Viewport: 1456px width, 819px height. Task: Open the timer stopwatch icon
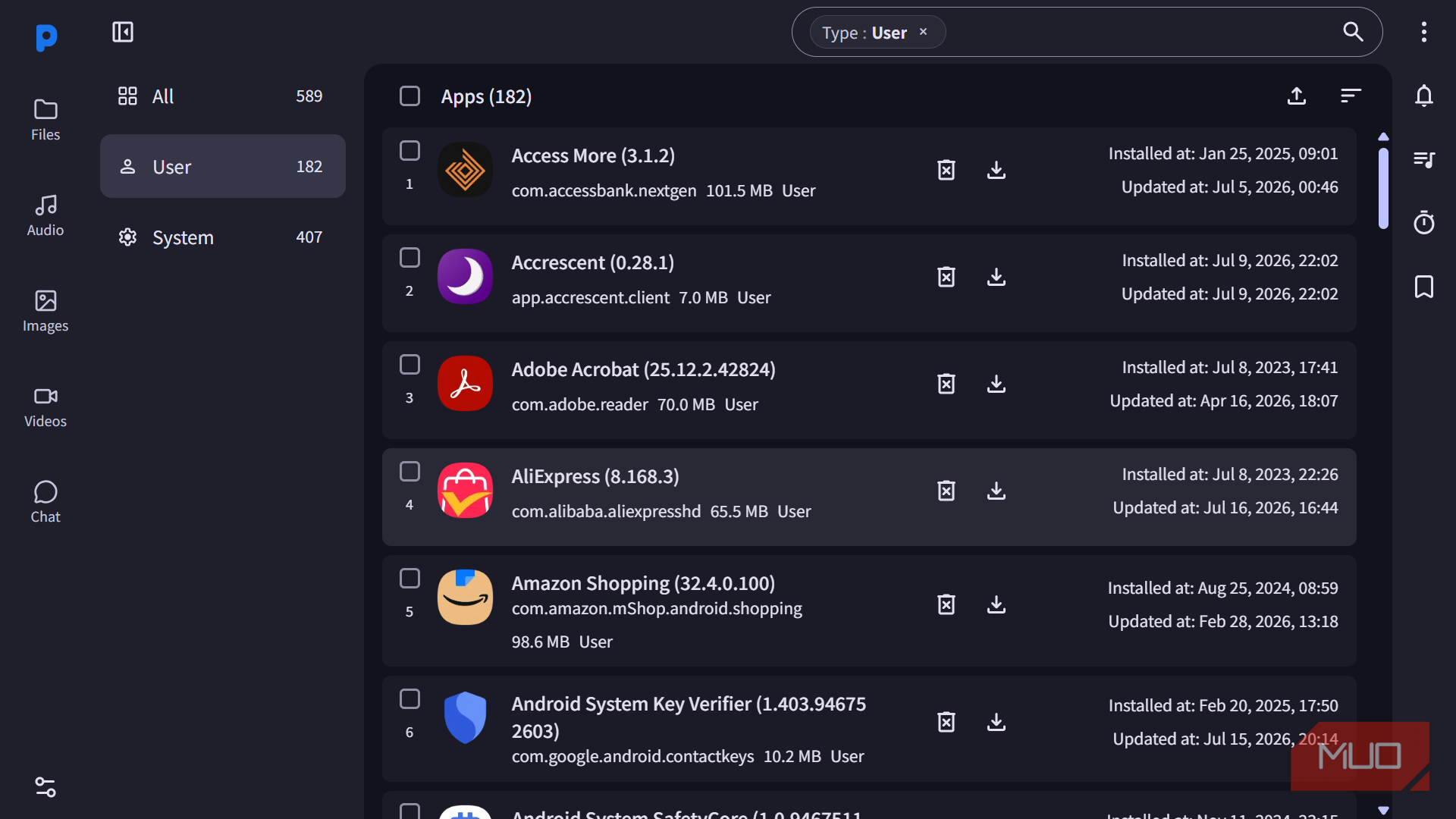(1424, 222)
